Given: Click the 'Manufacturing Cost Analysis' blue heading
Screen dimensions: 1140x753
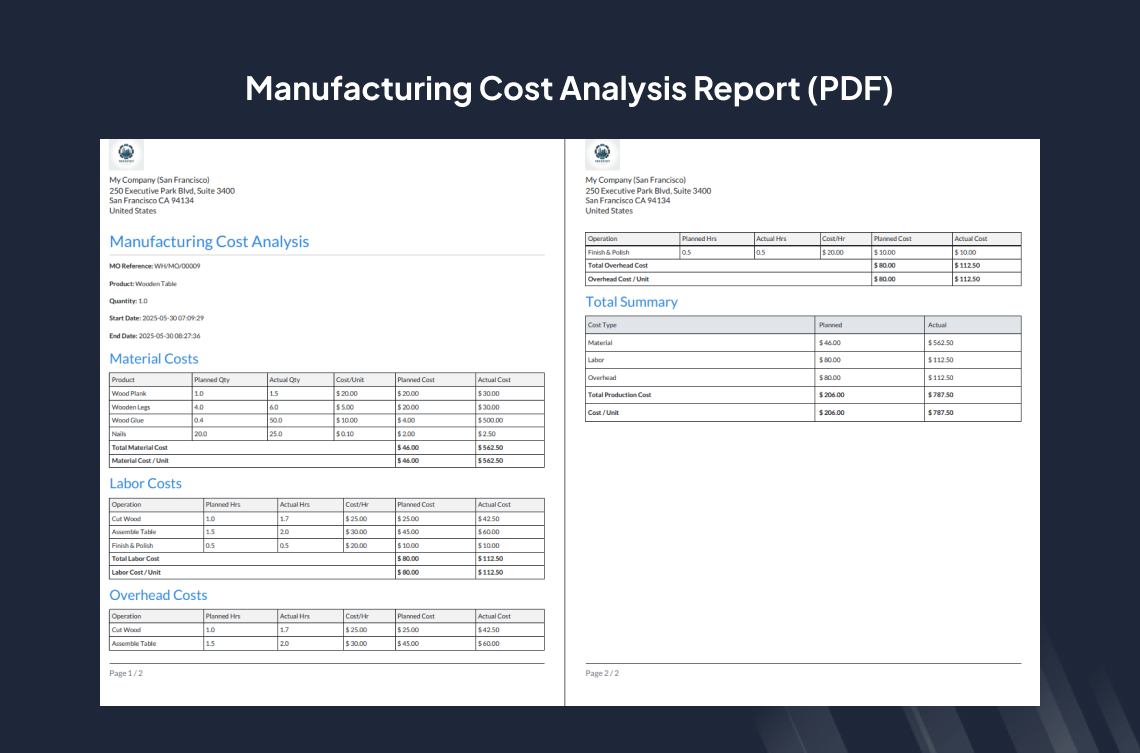Looking at the screenshot, I should tap(209, 241).
